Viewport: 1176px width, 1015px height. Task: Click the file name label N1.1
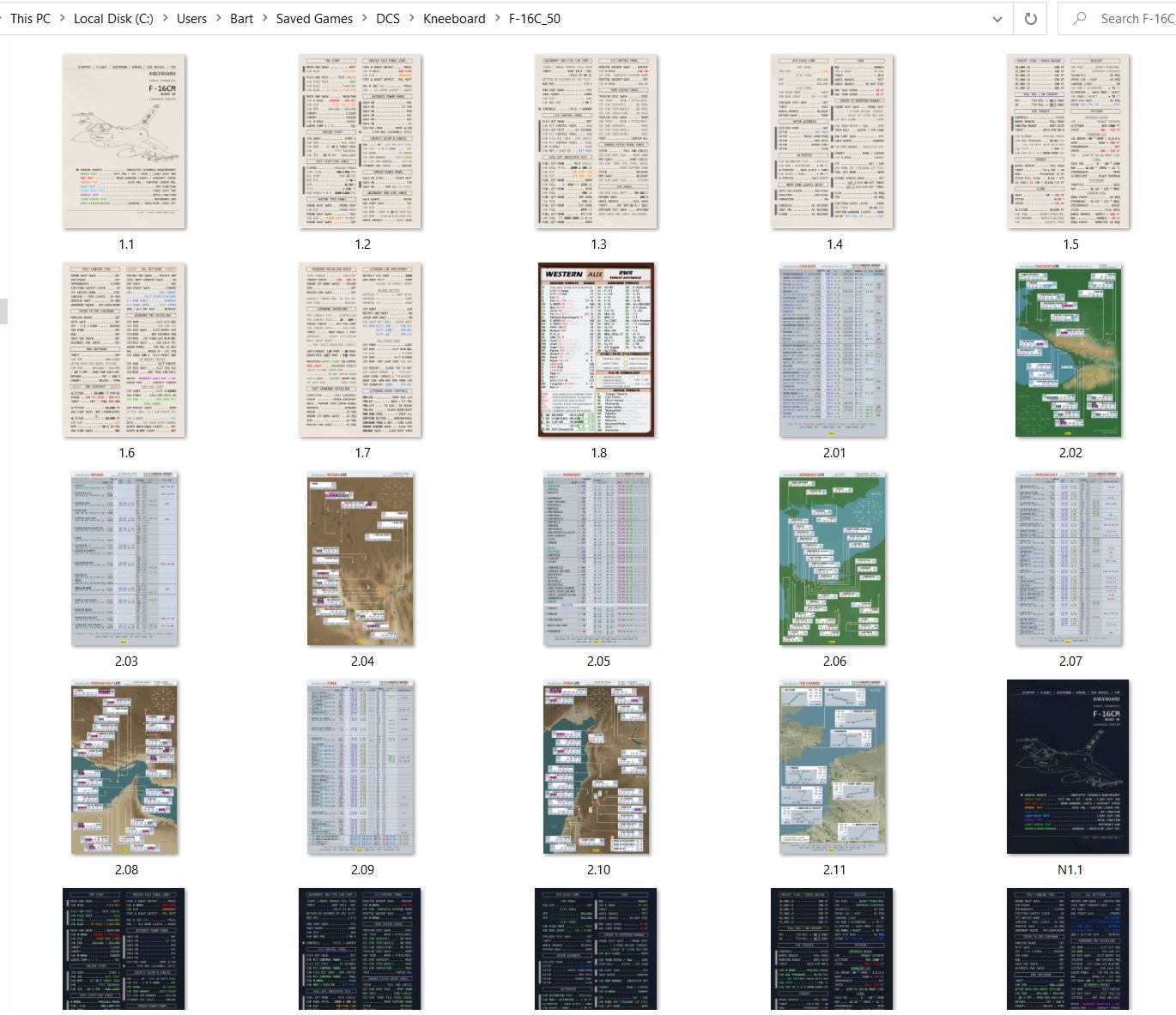tap(1070, 870)
